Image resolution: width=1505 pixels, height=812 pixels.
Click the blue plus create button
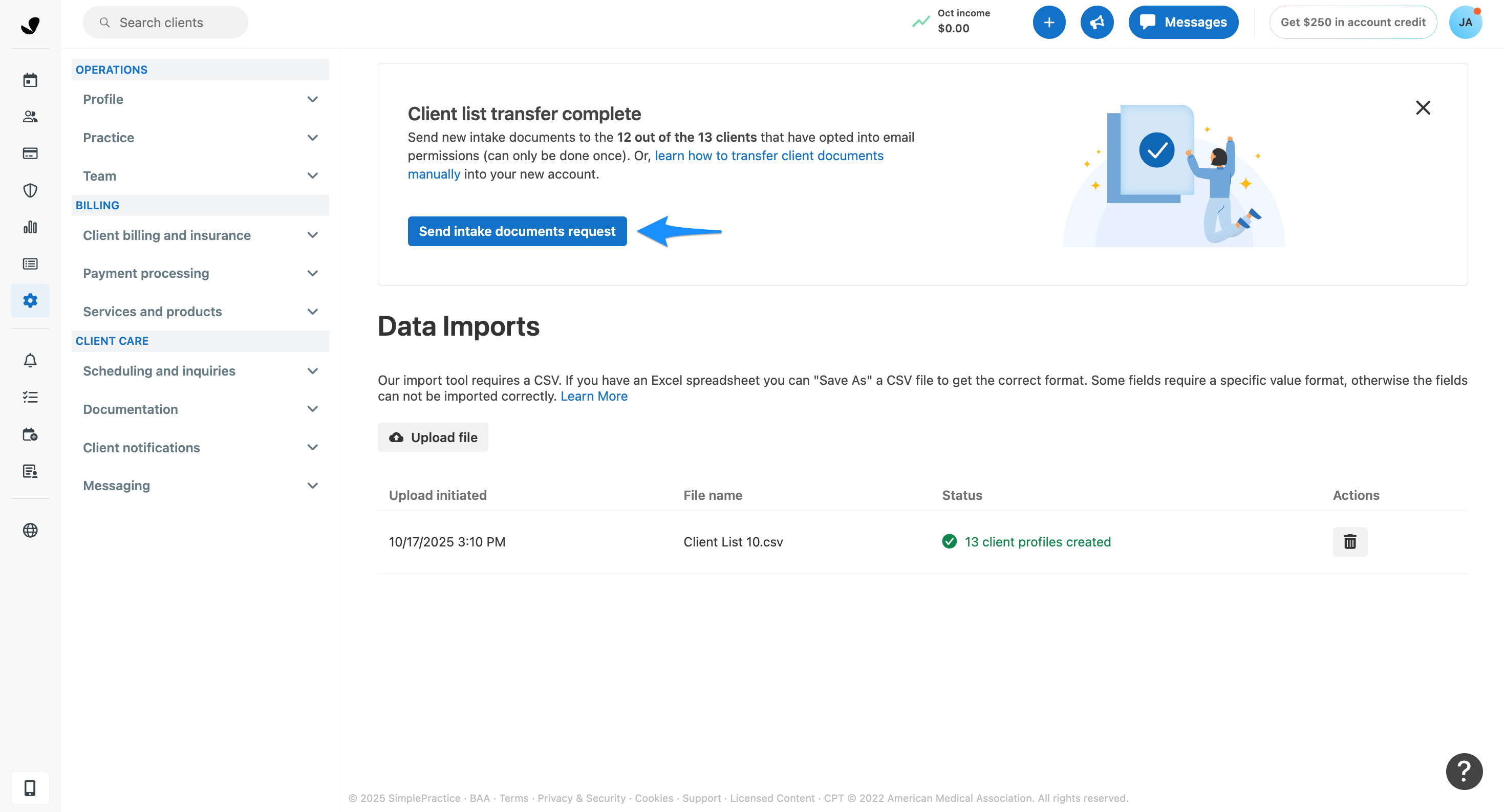[1049, 22]
